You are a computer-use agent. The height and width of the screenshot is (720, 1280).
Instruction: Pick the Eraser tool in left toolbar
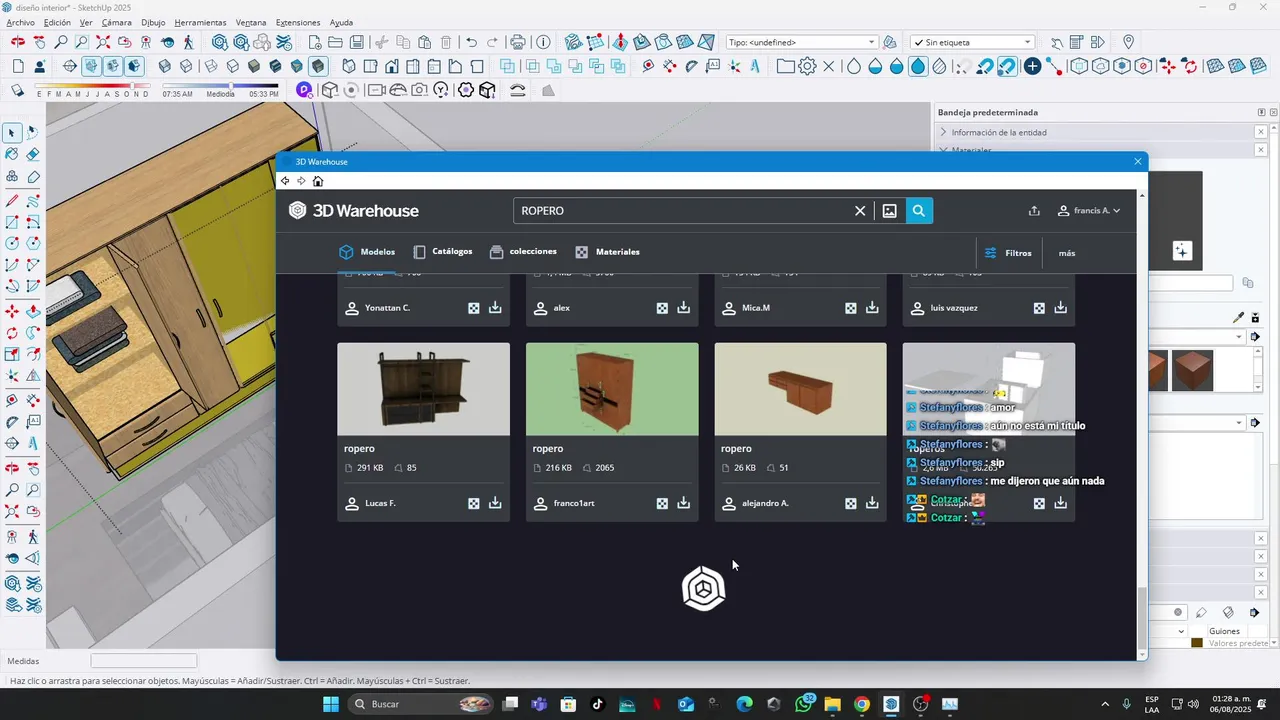pos(33,154)
